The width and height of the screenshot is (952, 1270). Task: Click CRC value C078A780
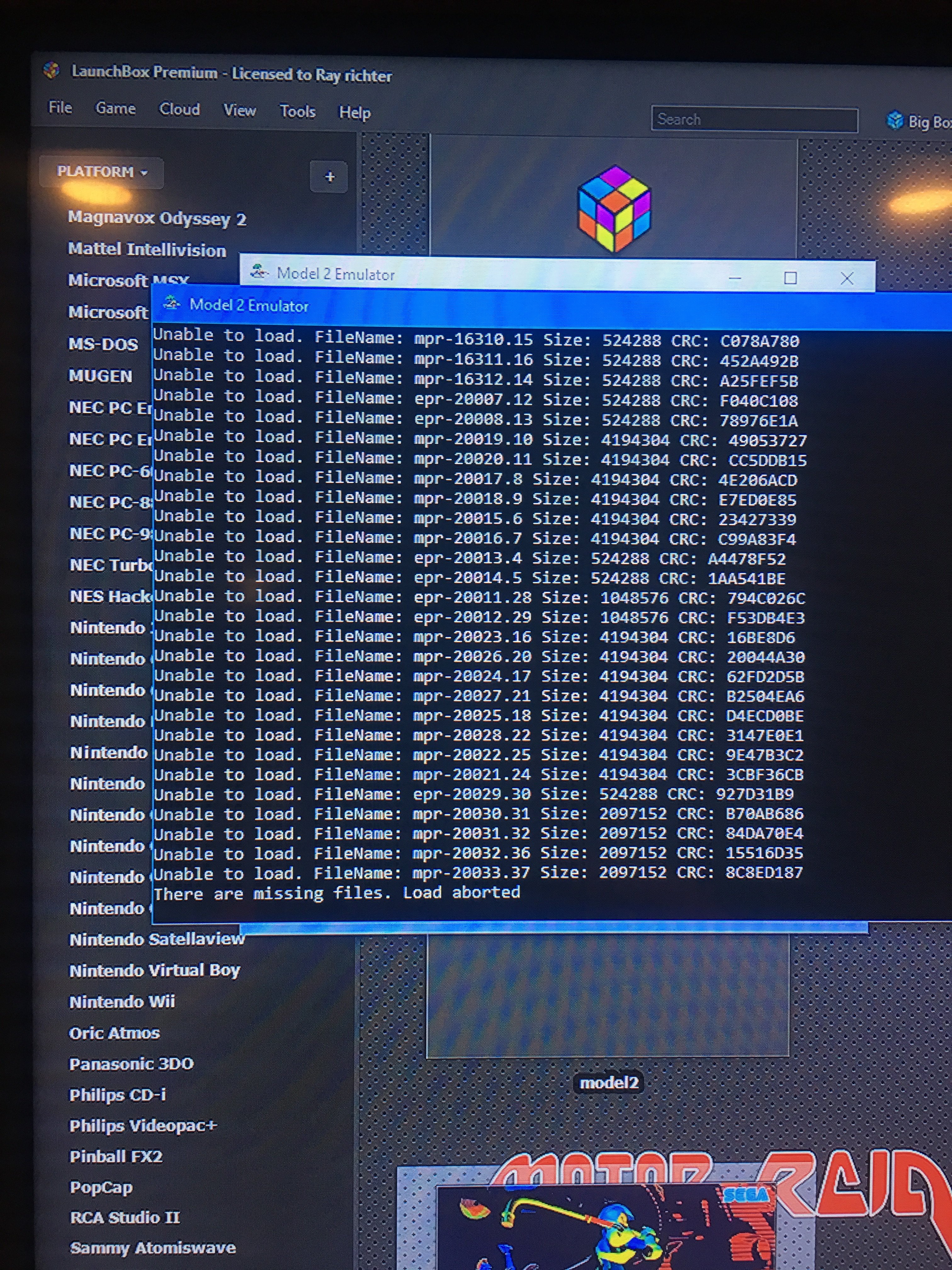[x=760, y=342]
